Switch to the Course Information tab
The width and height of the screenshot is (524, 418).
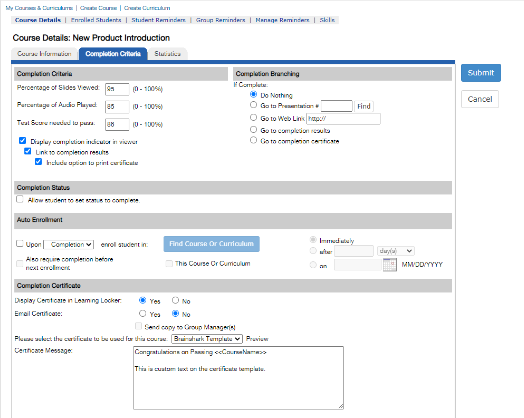pyautogui.click(x=44, y=54)
